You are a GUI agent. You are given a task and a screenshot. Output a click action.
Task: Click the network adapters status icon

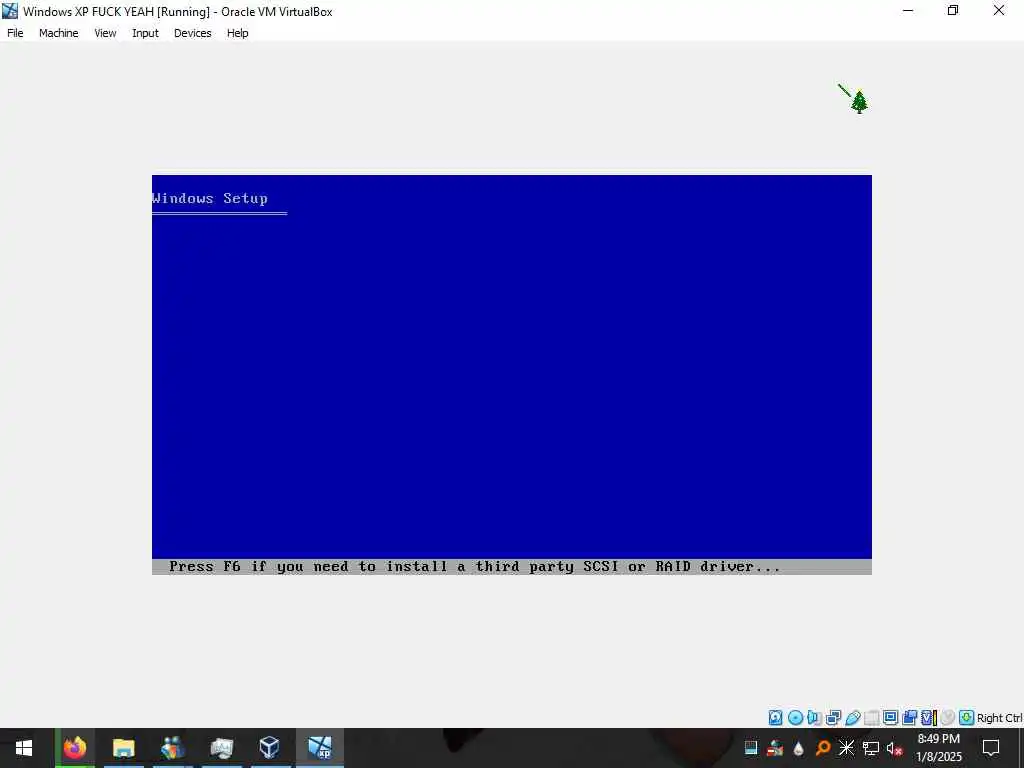[x=833, y=718]
